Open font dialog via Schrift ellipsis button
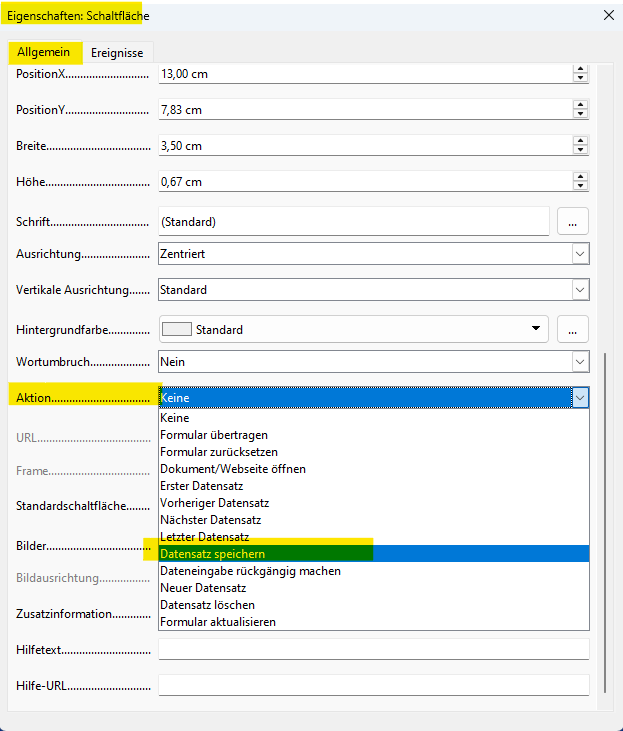Image resolution: width=623 pixels, height=731 pixels. (x=572, y=221)
